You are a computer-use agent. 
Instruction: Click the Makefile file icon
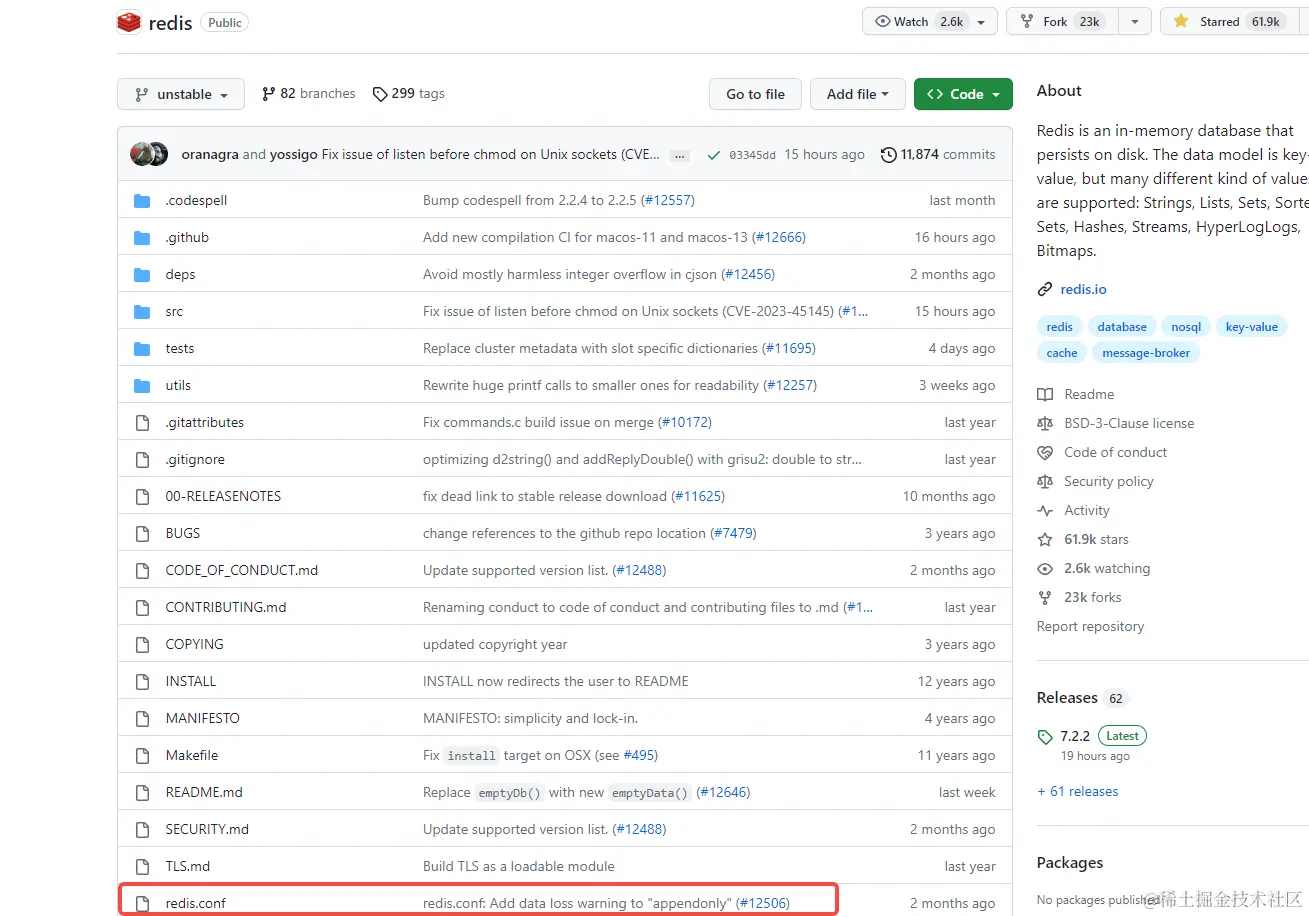(142, 756)
